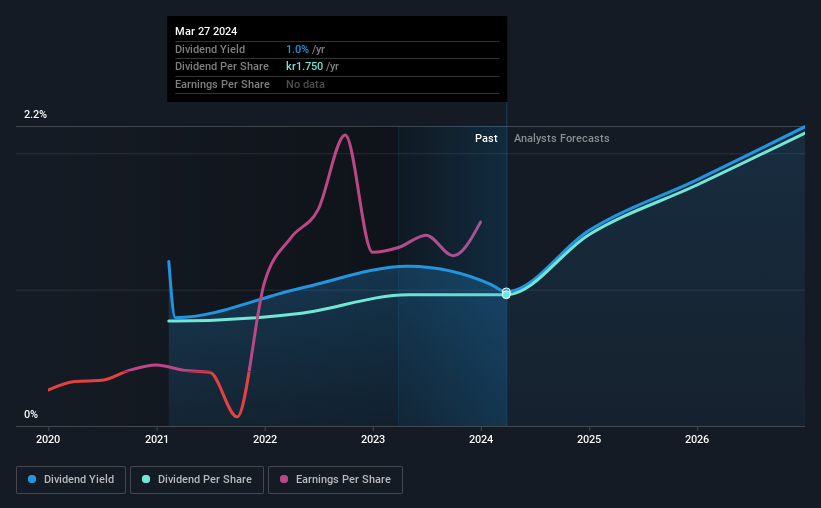Select the 2024 label on the x-axis

(x=481, y=439)
